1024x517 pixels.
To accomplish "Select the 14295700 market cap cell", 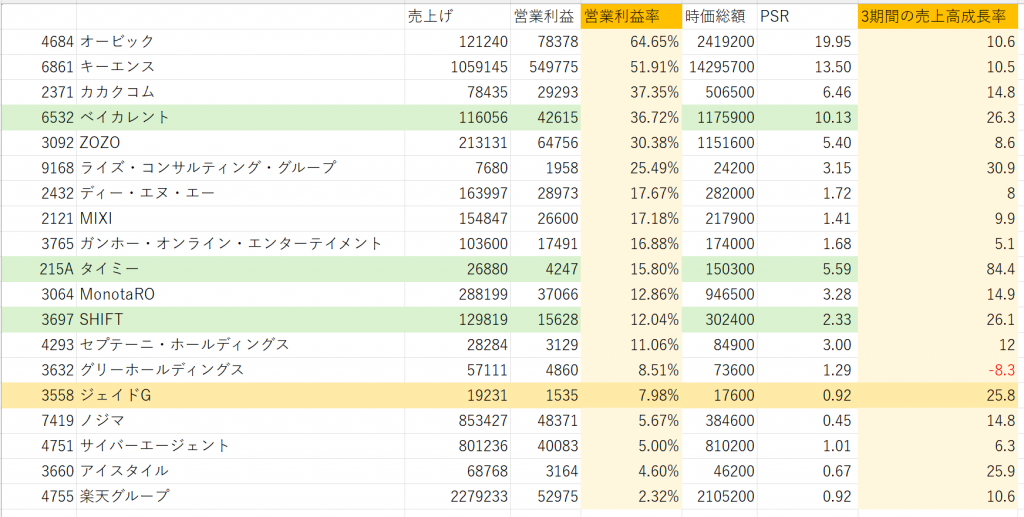I will click(x=722, y=67).
